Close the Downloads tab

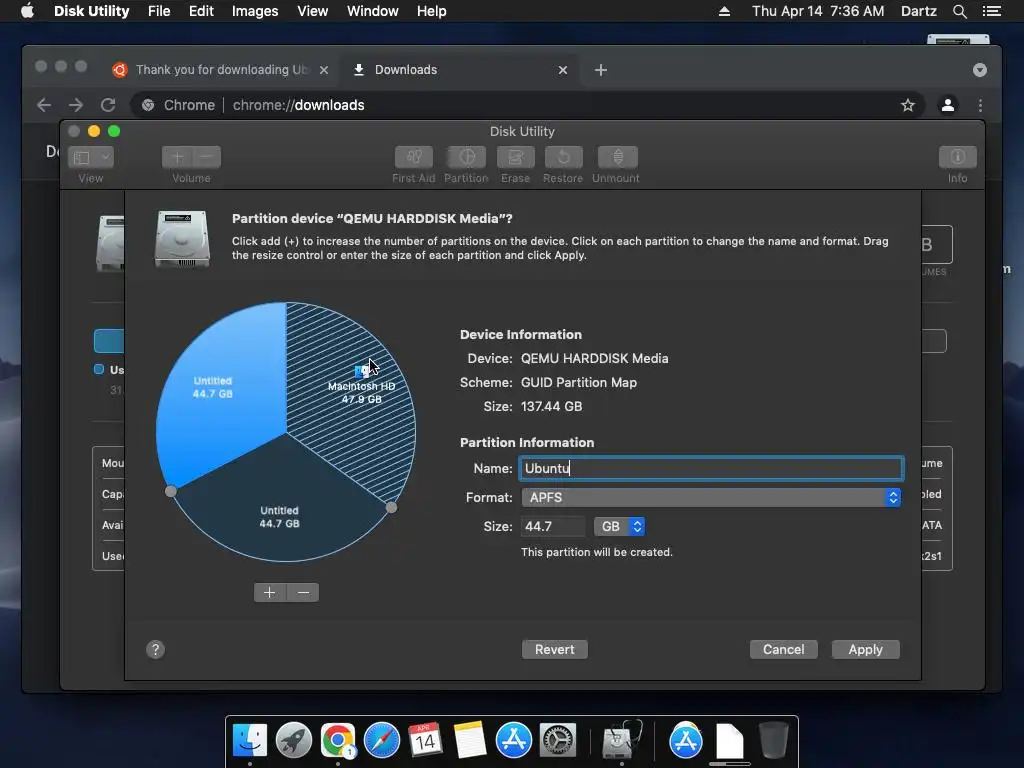pos(562,70)
